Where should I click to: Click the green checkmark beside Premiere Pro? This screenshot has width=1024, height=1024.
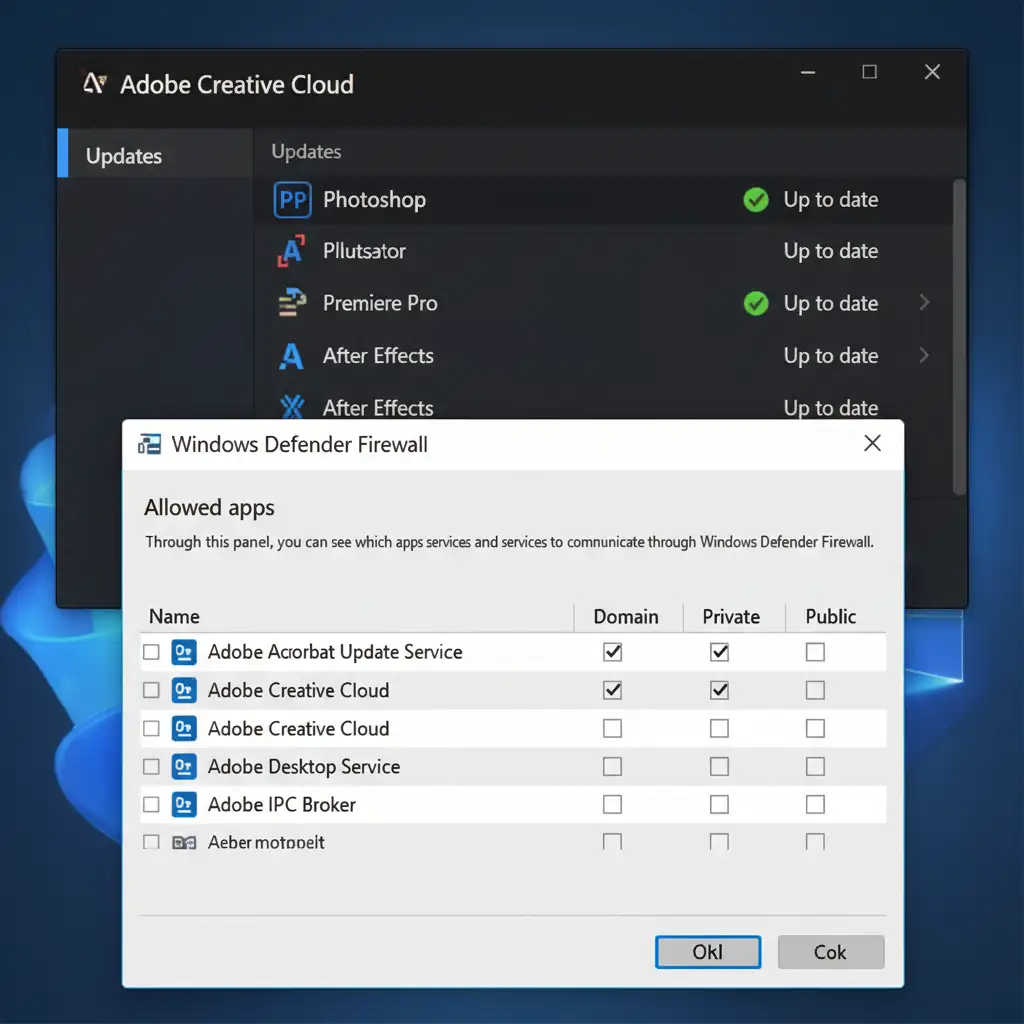pos(756,303)
